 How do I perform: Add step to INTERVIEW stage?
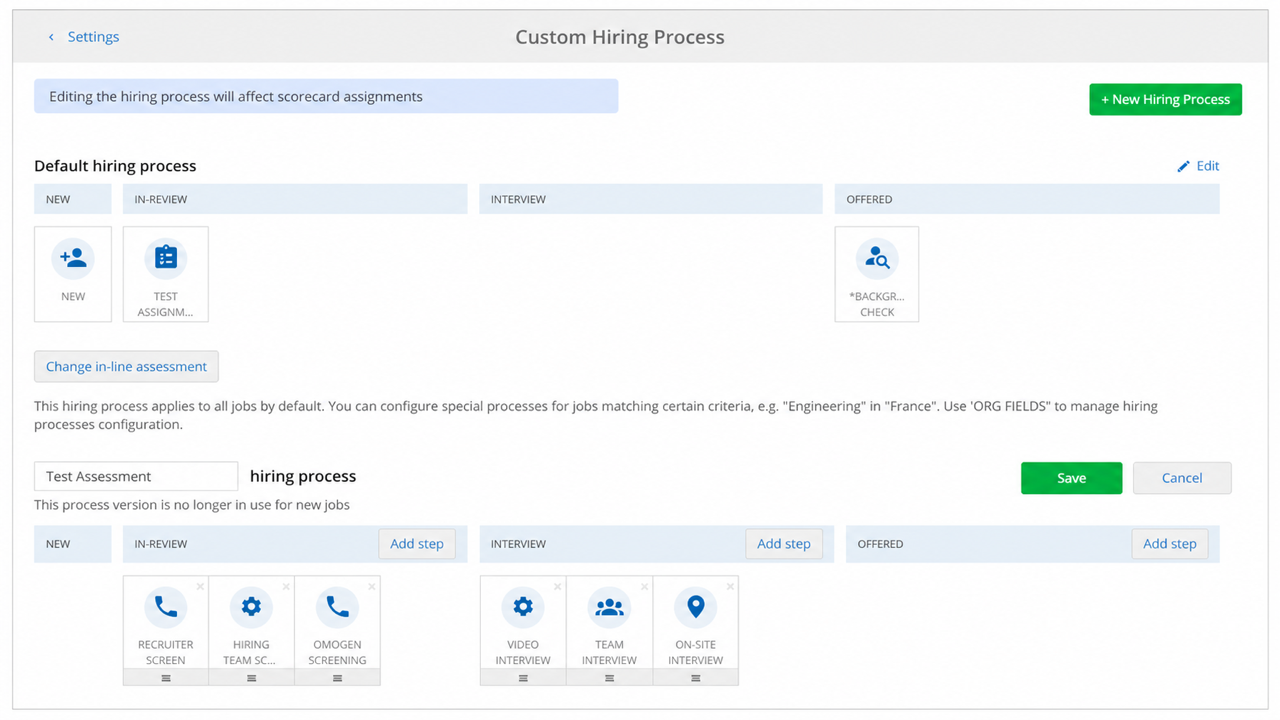783,544
